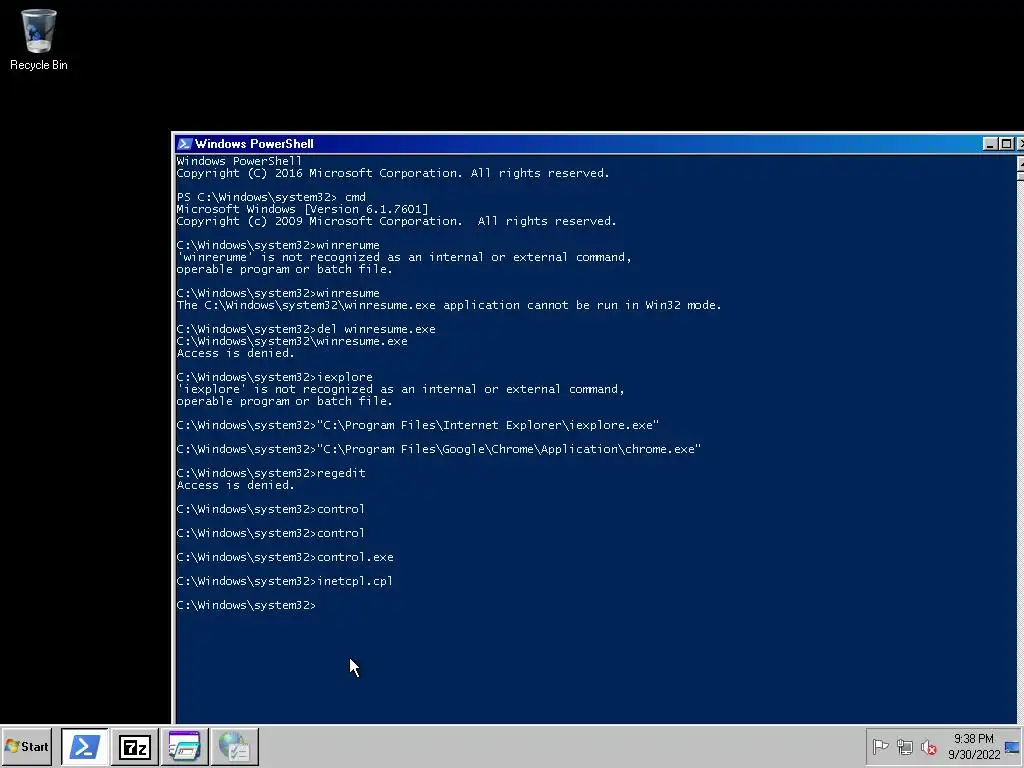Click the 'C:\Windows\system32>iexplore' command line
The height and width of the screenshot is (768, 1024).
pyautogui.click(x=274, y=377)
